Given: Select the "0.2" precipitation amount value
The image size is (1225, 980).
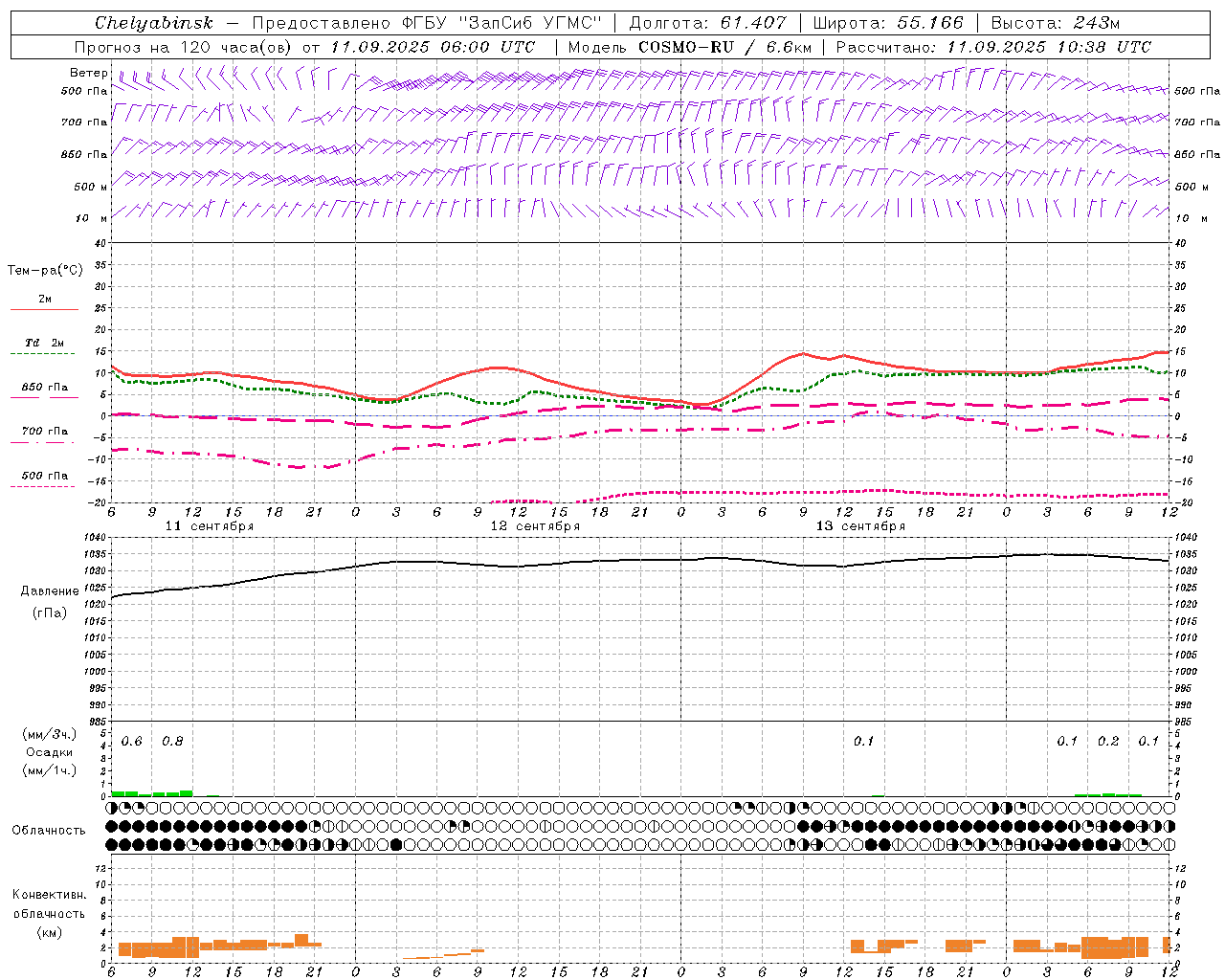Looking at the screenshot, I should click(x=1108, y=742).
